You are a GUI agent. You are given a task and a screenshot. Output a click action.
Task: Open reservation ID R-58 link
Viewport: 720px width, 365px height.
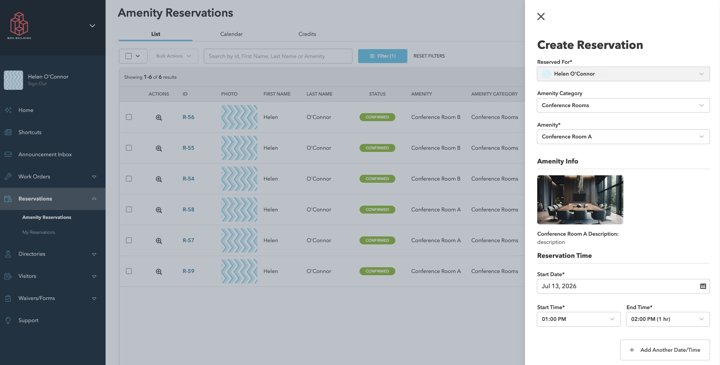pos(188,209)
